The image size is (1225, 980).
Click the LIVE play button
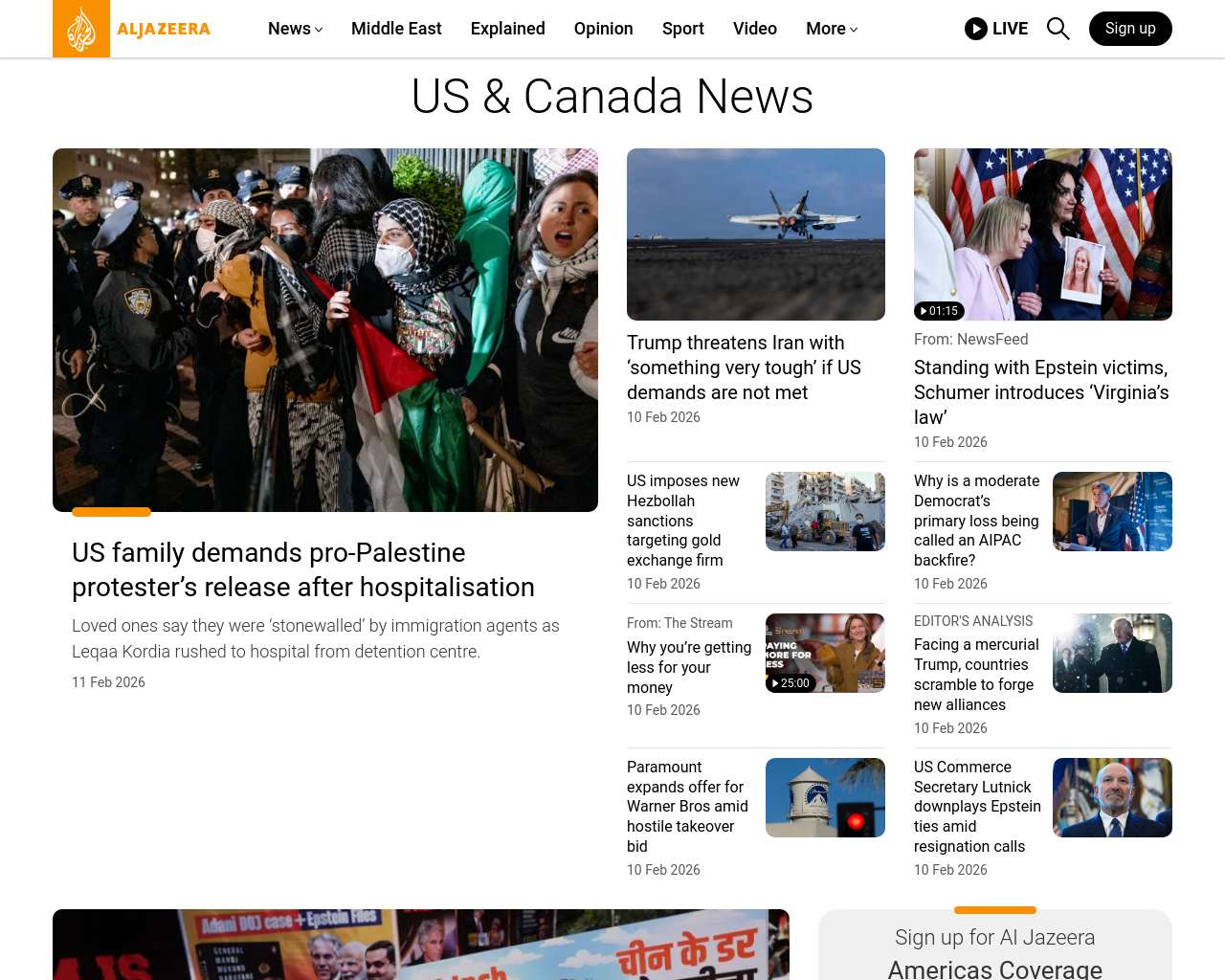(x=996, y=29)
